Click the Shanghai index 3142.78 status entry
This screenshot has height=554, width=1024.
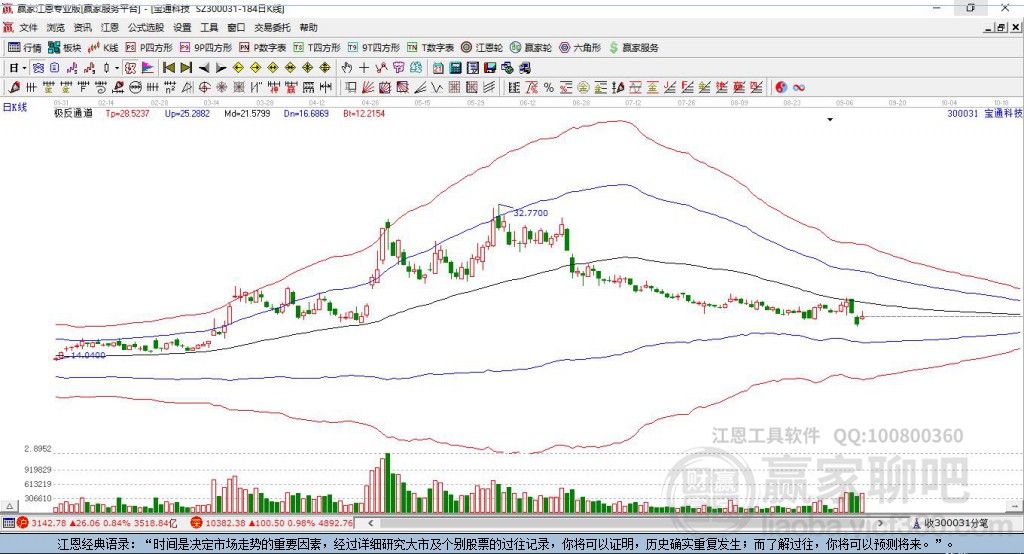click(98, 523)
